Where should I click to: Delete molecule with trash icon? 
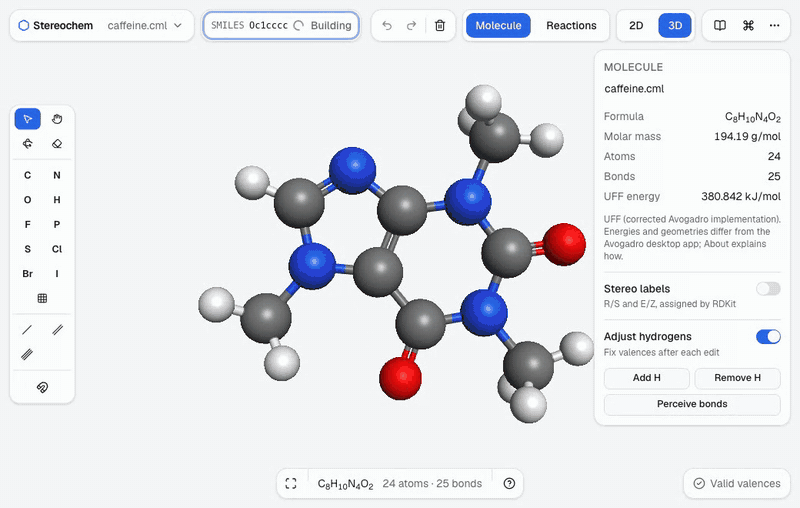(x=440, y=26)
